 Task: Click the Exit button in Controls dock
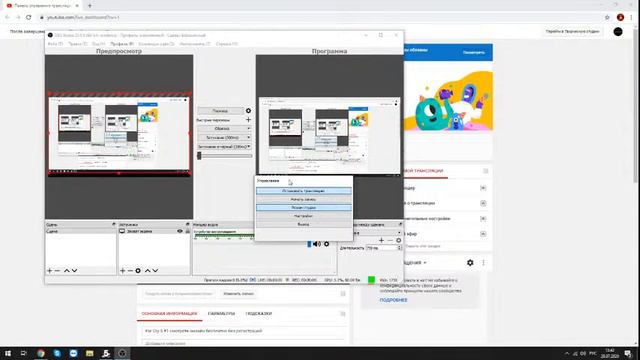point(304,224)
